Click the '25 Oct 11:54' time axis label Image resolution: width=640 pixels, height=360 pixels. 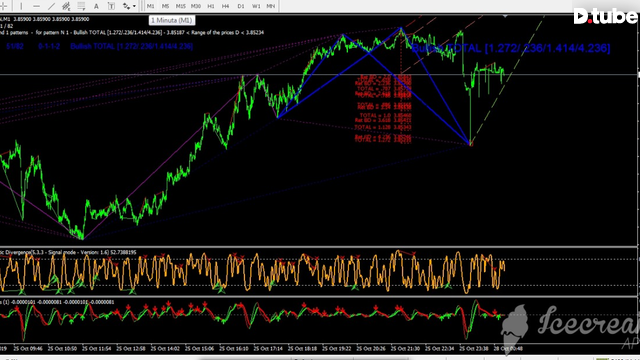click(96, 349)
